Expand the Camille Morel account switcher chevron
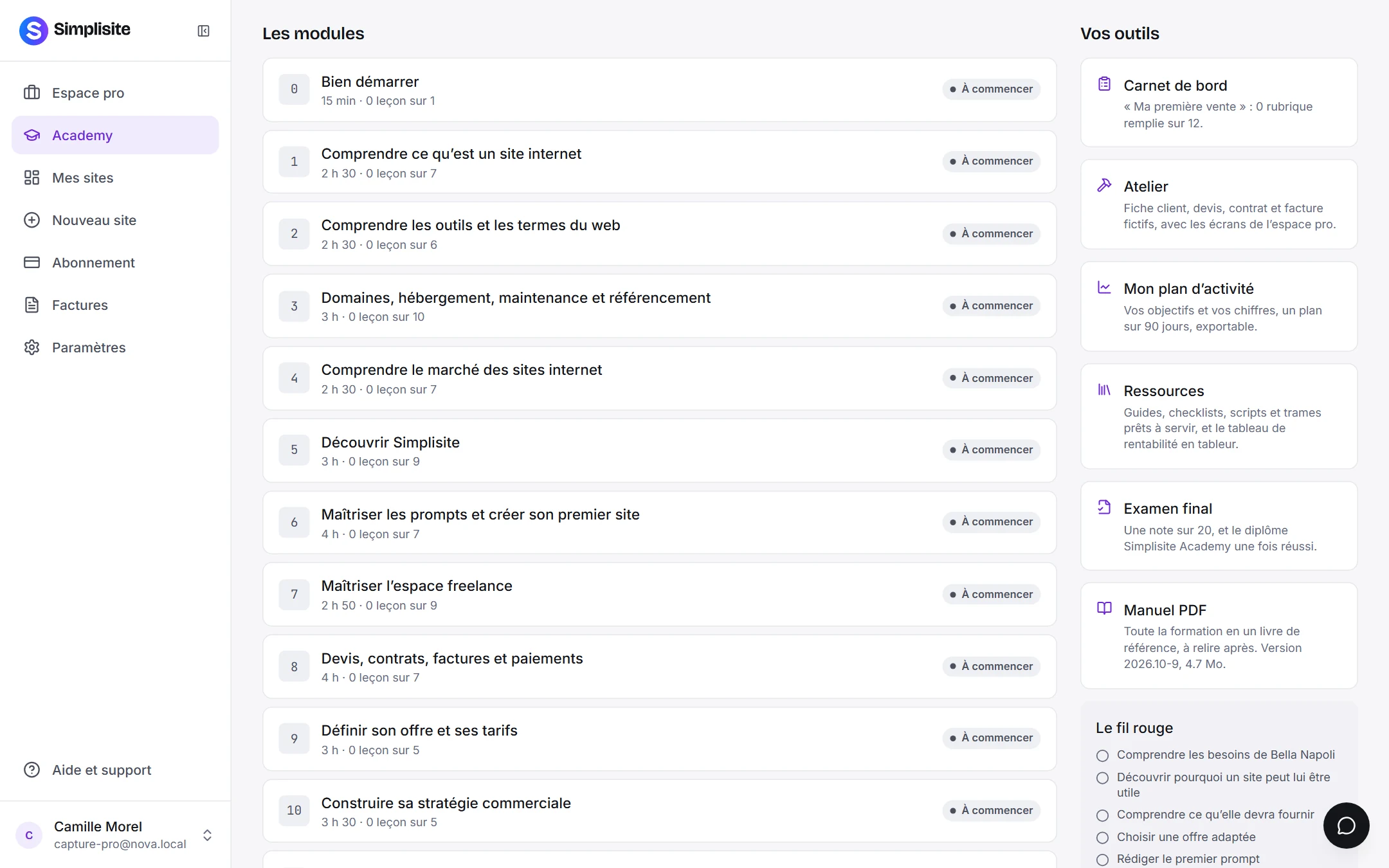Screen dimensions: 1389x868 pyautogui.click(x=207, y=835)
